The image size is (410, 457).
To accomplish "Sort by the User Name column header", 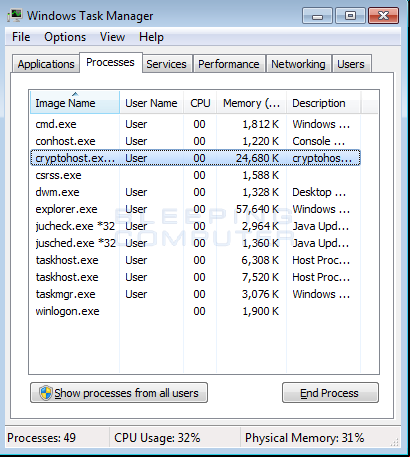I will (151, 103).
